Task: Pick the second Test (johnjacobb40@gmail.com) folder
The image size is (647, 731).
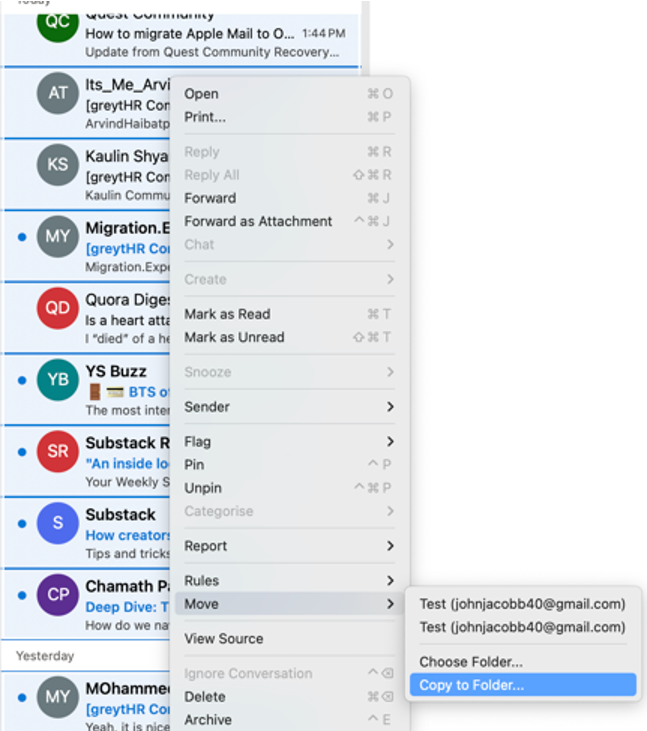Action: coord(523,627)
